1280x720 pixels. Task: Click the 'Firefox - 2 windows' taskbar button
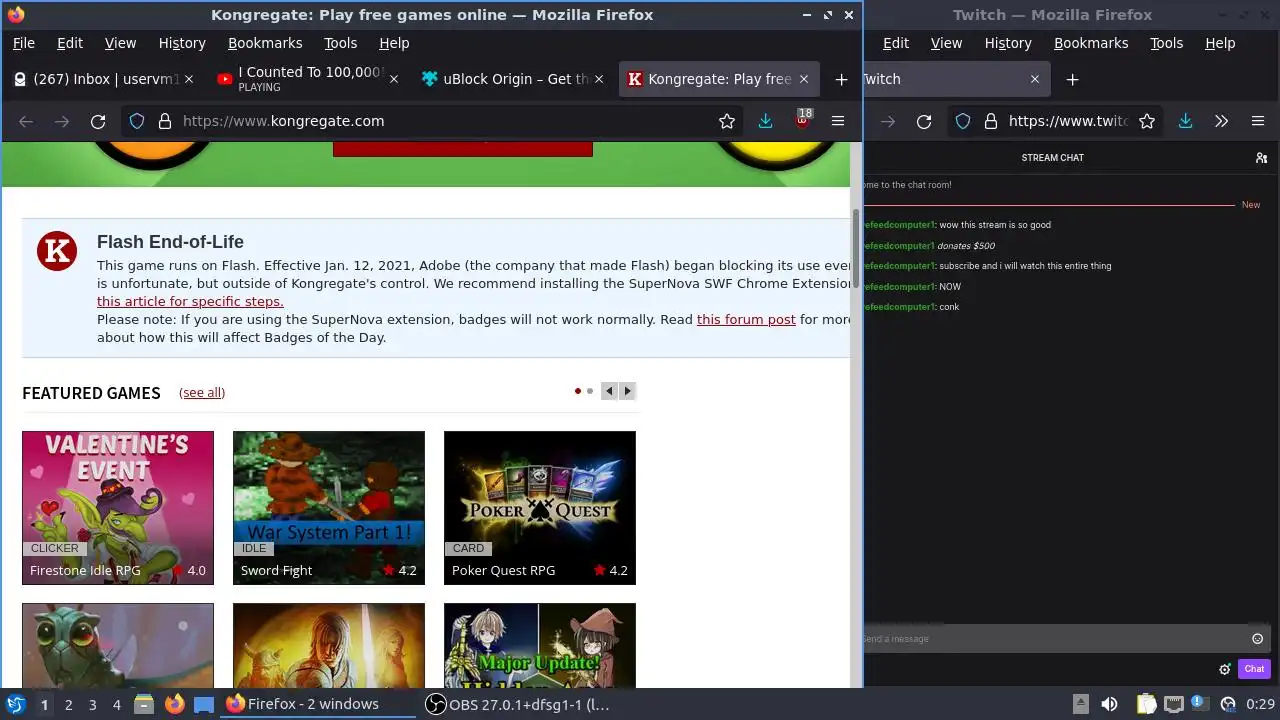pyautogui.click(x=316, y=704)
